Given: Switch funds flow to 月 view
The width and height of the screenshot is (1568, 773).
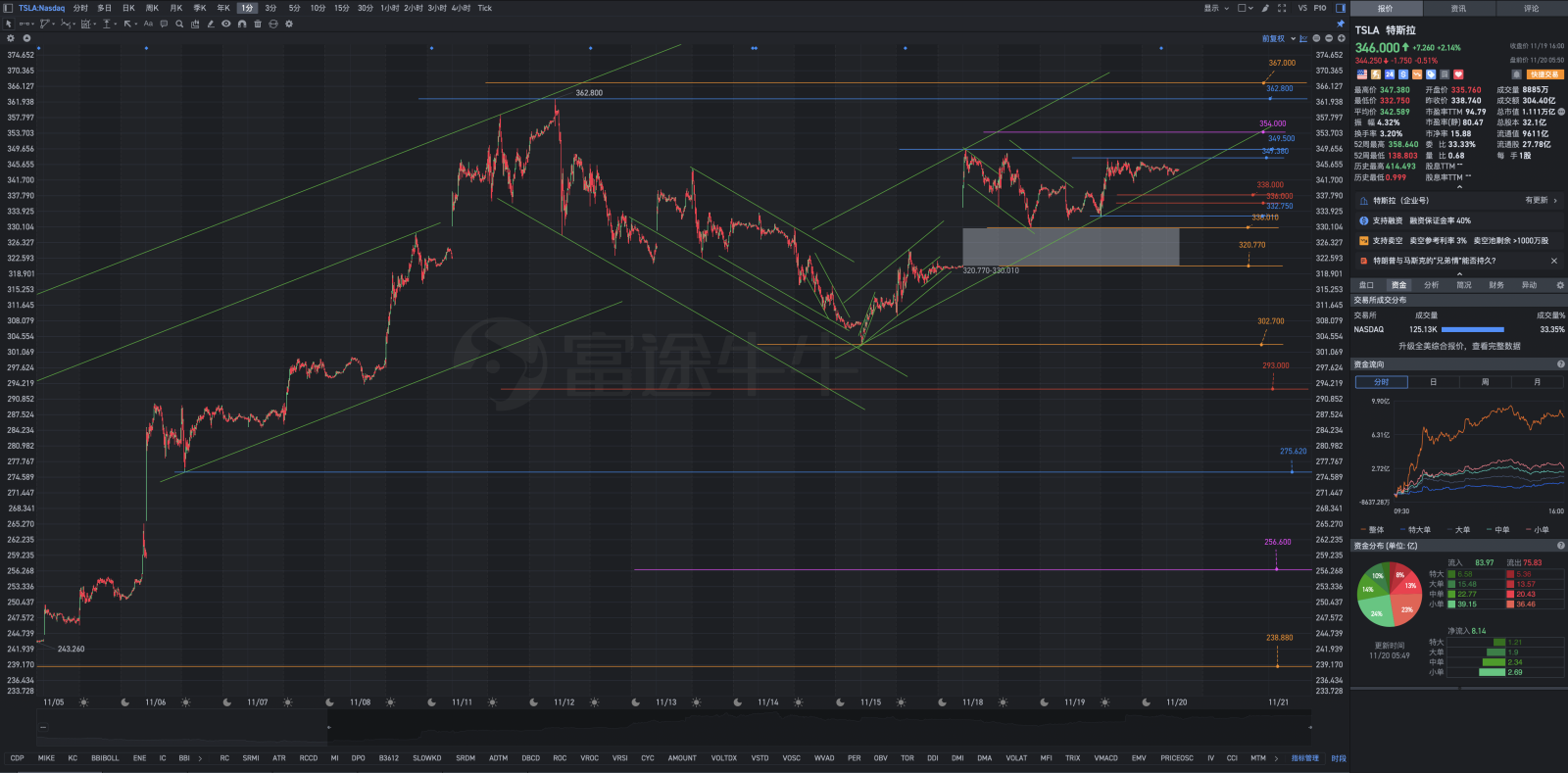Looking at the screenshot, I should point(1538,382).
